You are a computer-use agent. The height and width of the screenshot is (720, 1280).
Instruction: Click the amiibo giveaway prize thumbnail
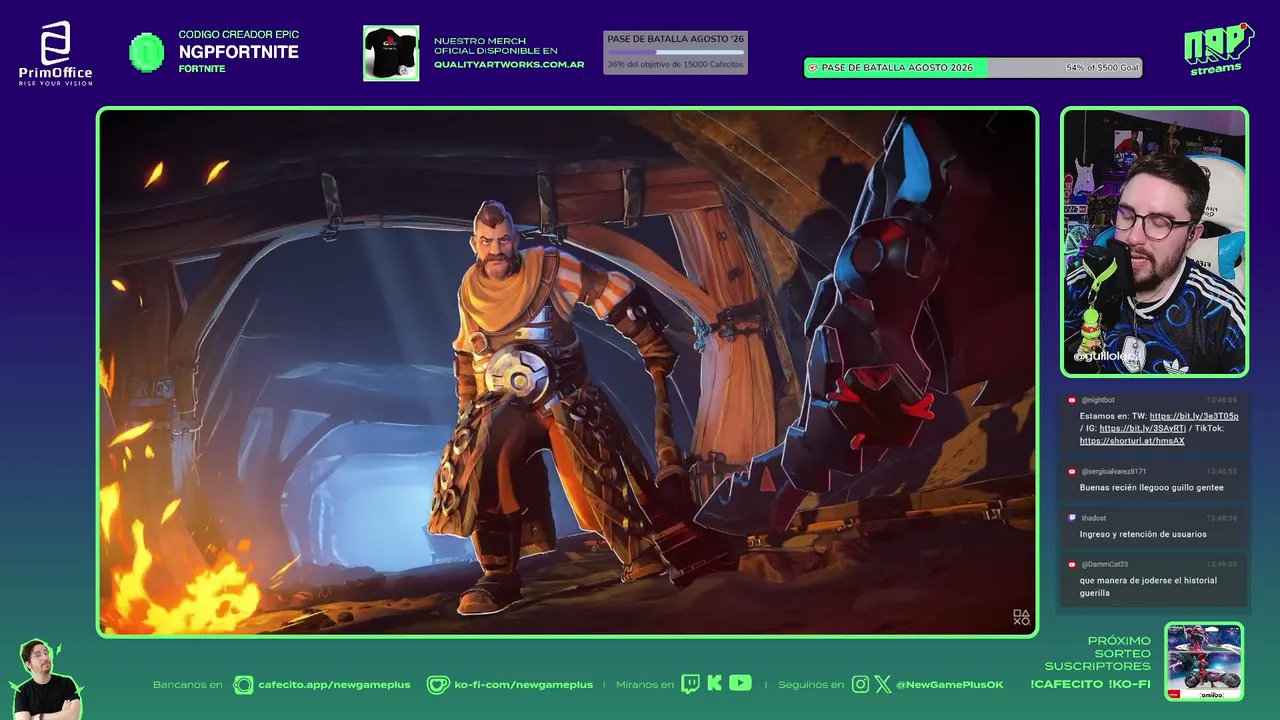(1204, 661)
